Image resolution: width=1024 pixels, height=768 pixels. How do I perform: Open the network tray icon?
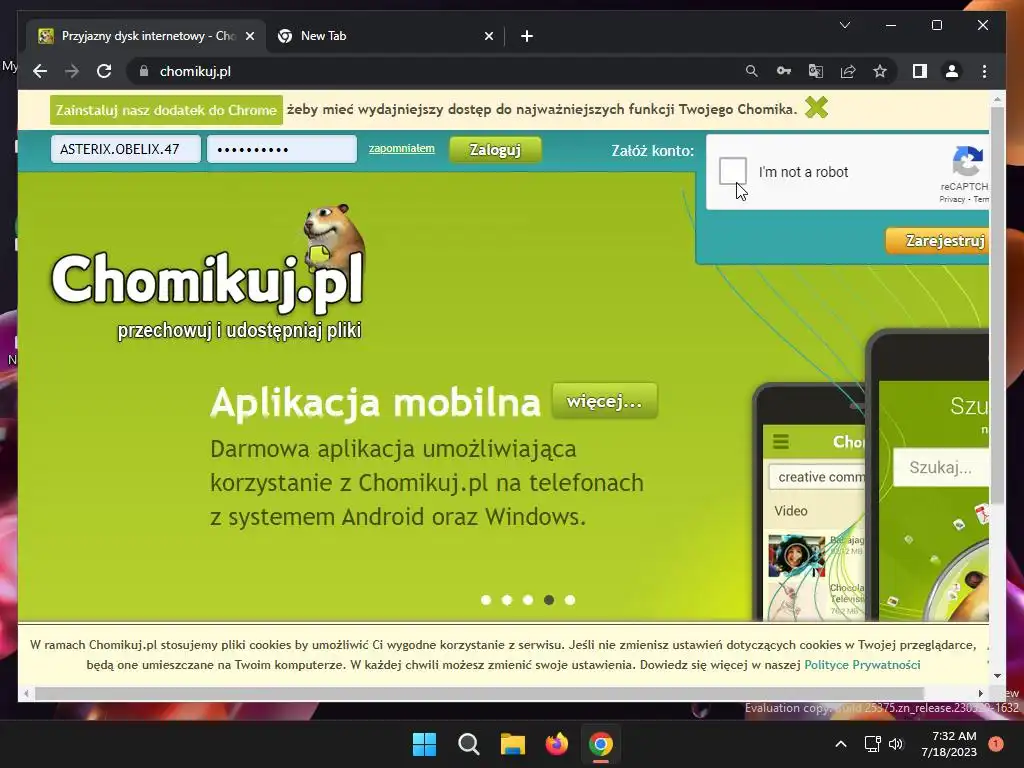tap(872, 744)
